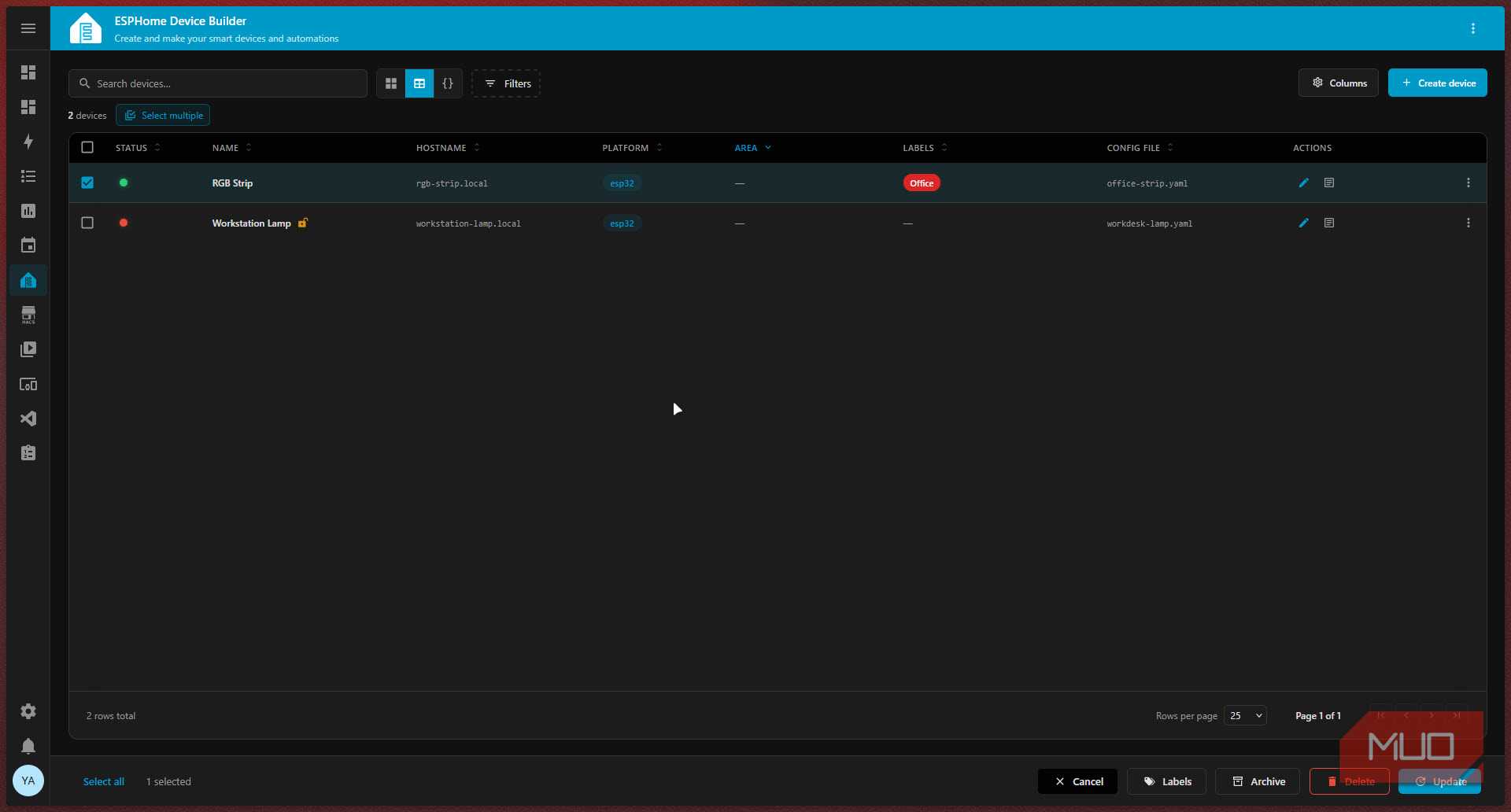Click office-strip.yaml config file
This screenshot has height=812, width=1511.
point(1147,183)
